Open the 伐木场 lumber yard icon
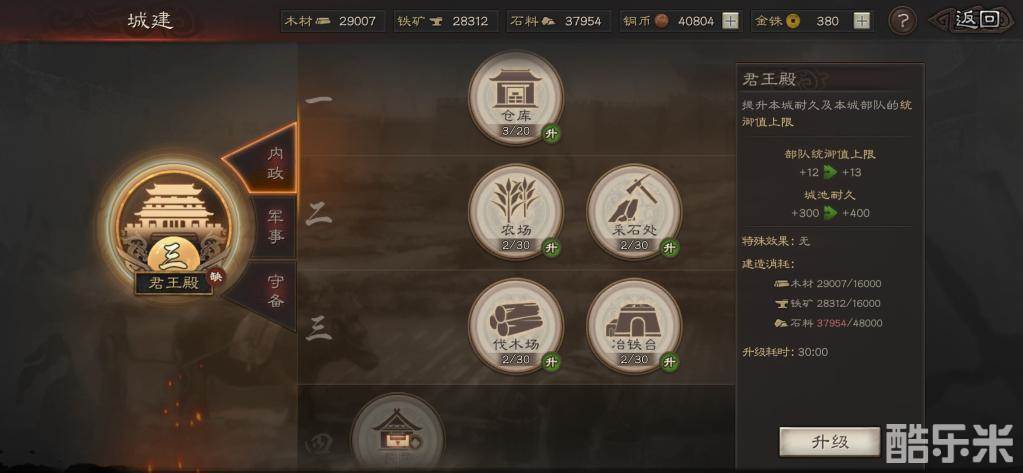This screenshot has width=1023, height=473. click(x=516, y=326)
